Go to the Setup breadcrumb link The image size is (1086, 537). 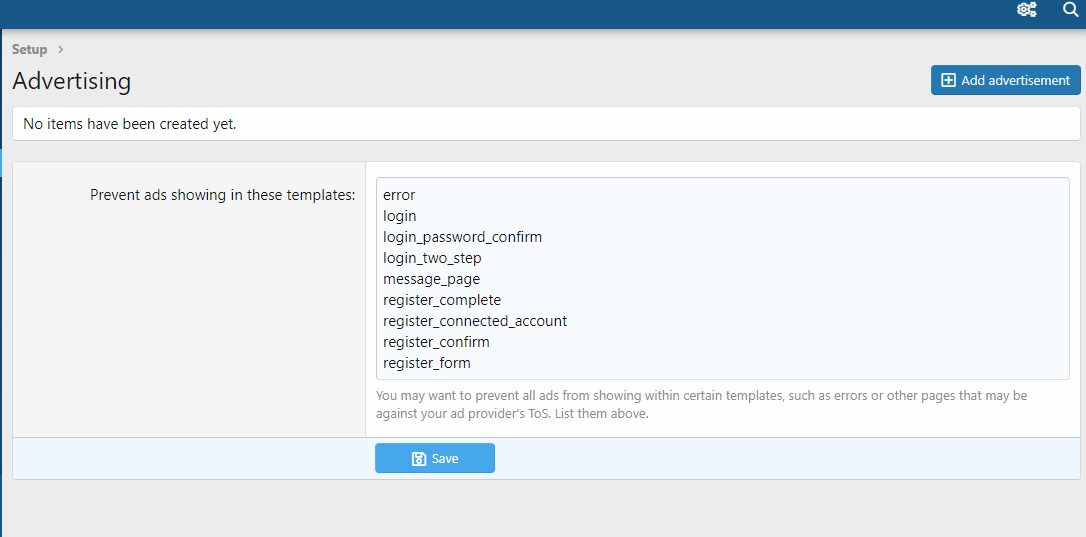tap(29, 49)
